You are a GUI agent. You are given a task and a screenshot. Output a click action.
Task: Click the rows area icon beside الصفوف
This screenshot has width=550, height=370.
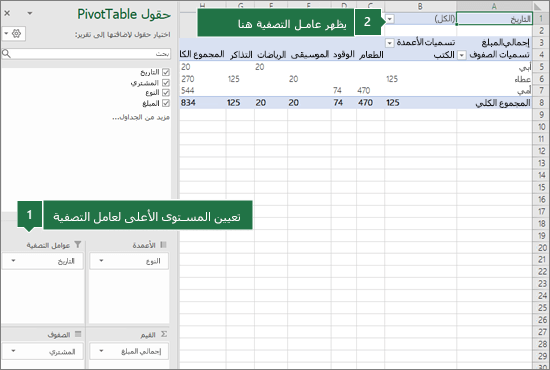tap(78, 334)
